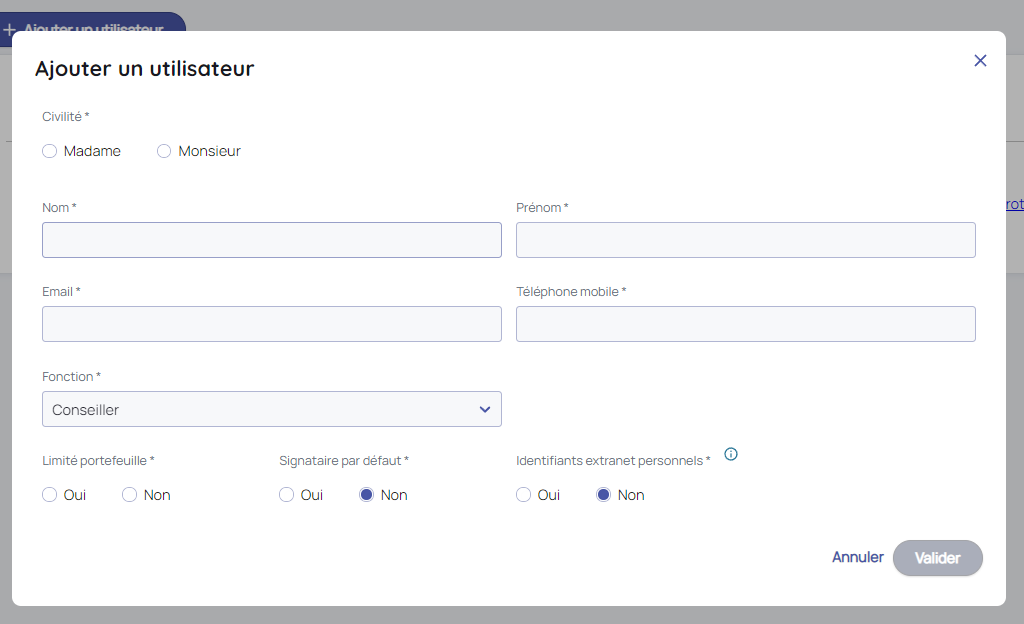
Task: Click into the Prénom input field
Action: (745, 240)
